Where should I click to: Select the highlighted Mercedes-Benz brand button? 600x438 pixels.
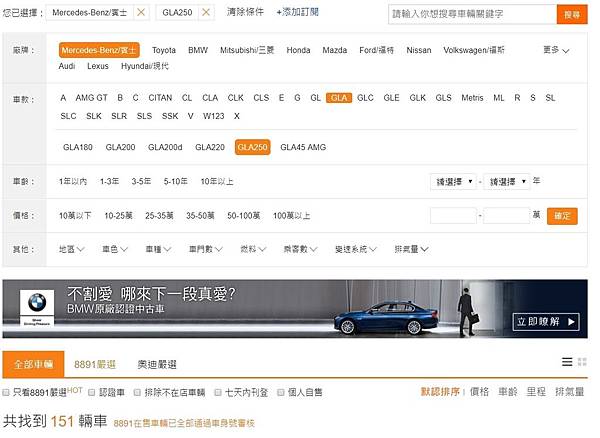pyautogui.click(x=99, y=50)
